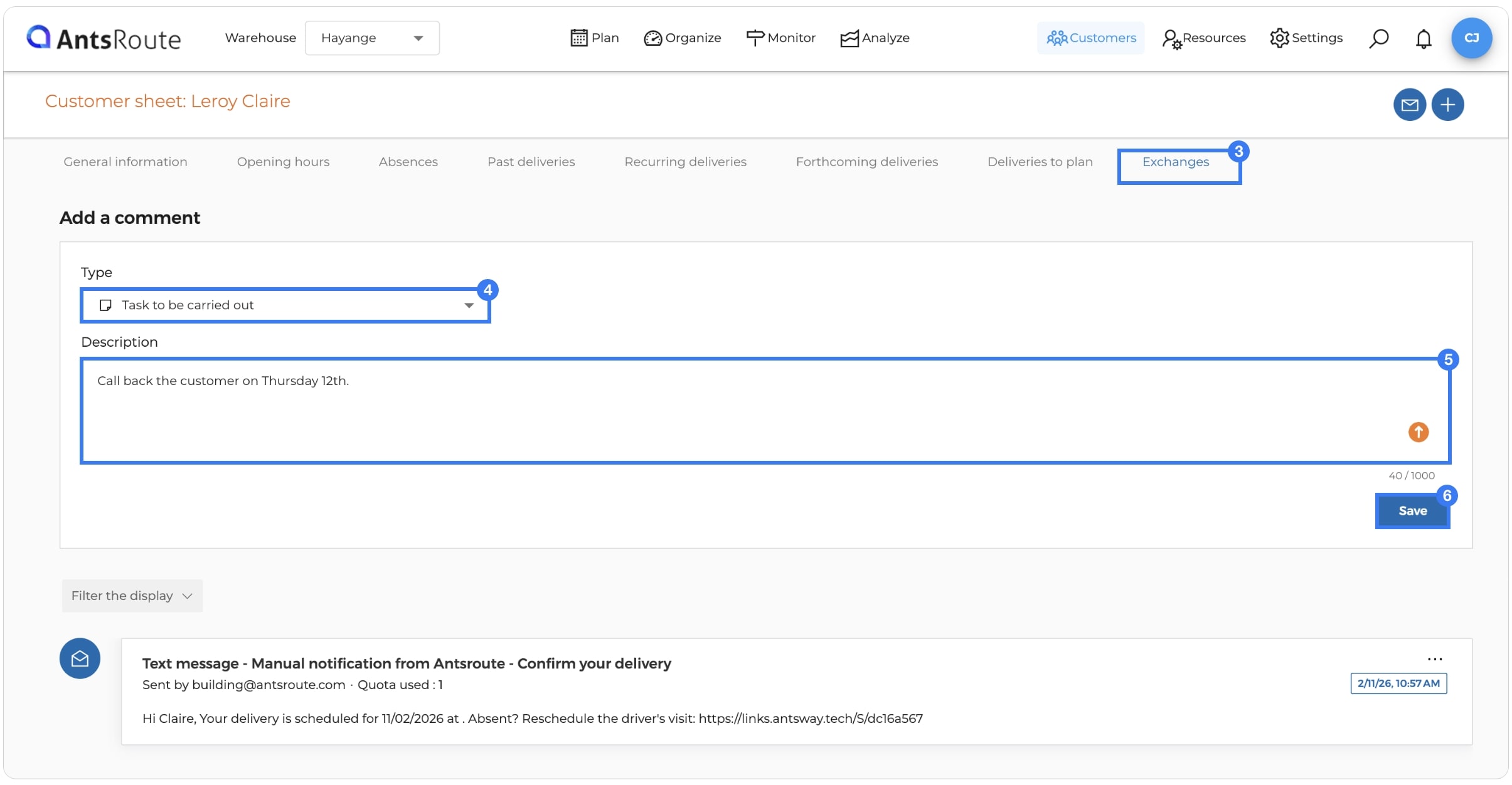Viewport: 1512px width, 785px height.
Task: Click the 2/11/26, 10:57 AM timestamp
Action: point(1398,683)
